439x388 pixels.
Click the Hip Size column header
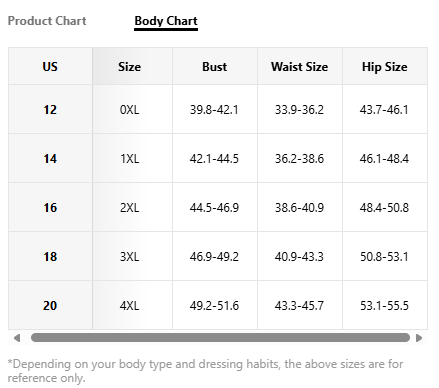[x=385, y=66]
